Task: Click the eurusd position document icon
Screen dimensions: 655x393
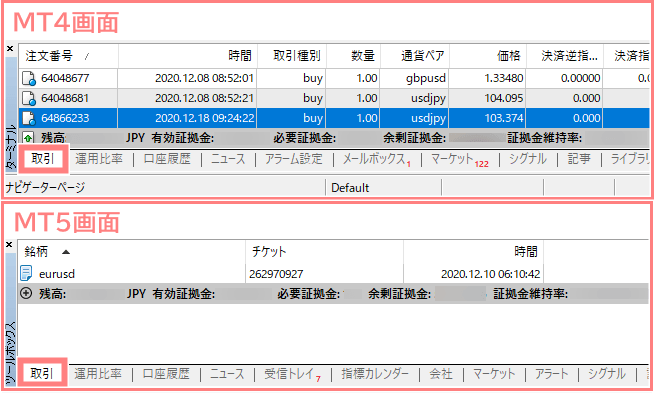Action: [x=26, y=274]
